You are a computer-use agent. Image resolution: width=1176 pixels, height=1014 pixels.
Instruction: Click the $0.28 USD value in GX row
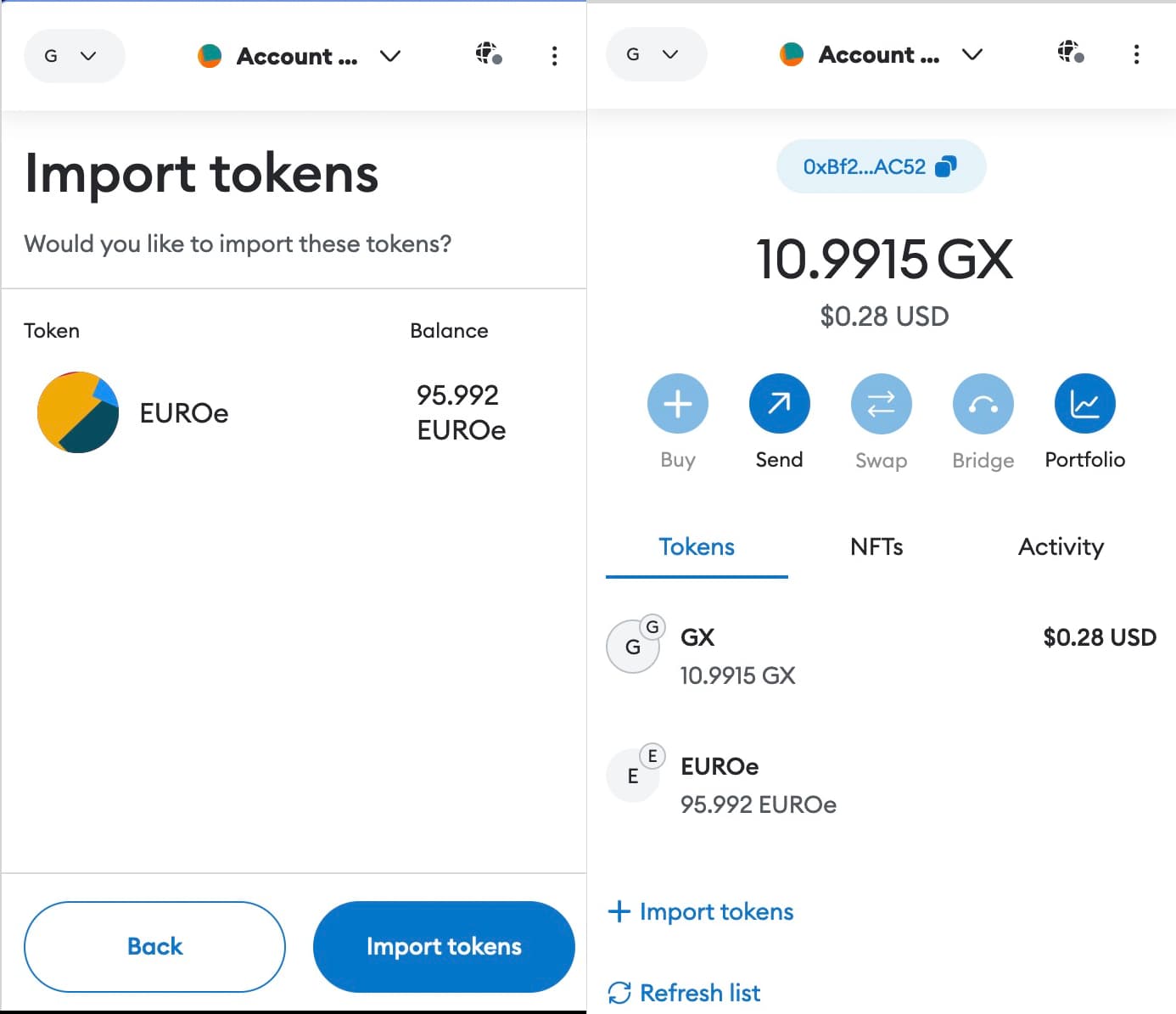(1100, 637)
